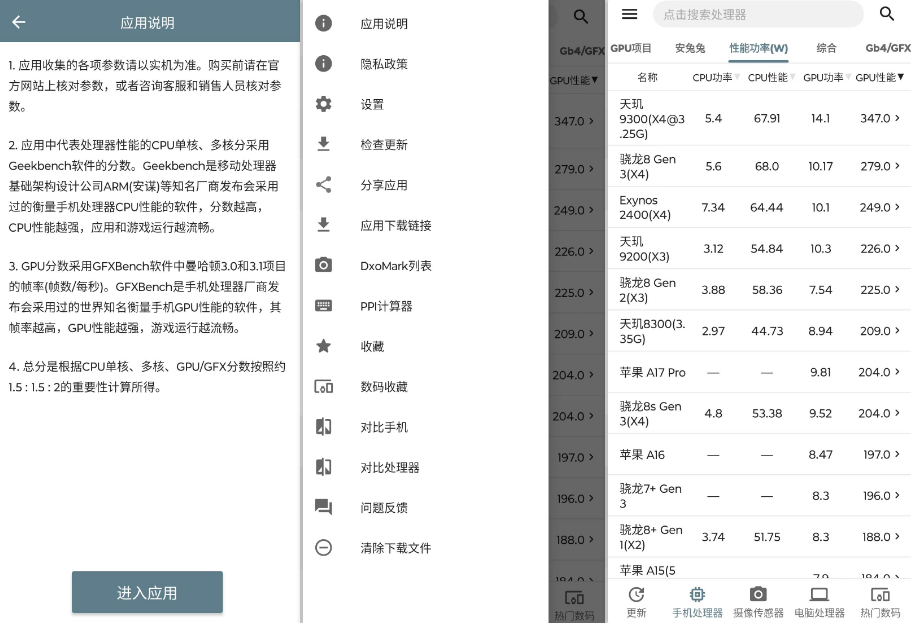Click the minus circle icon for 清除下载文件
Screen dimensions: 913x623
click(x=323, y=548)
